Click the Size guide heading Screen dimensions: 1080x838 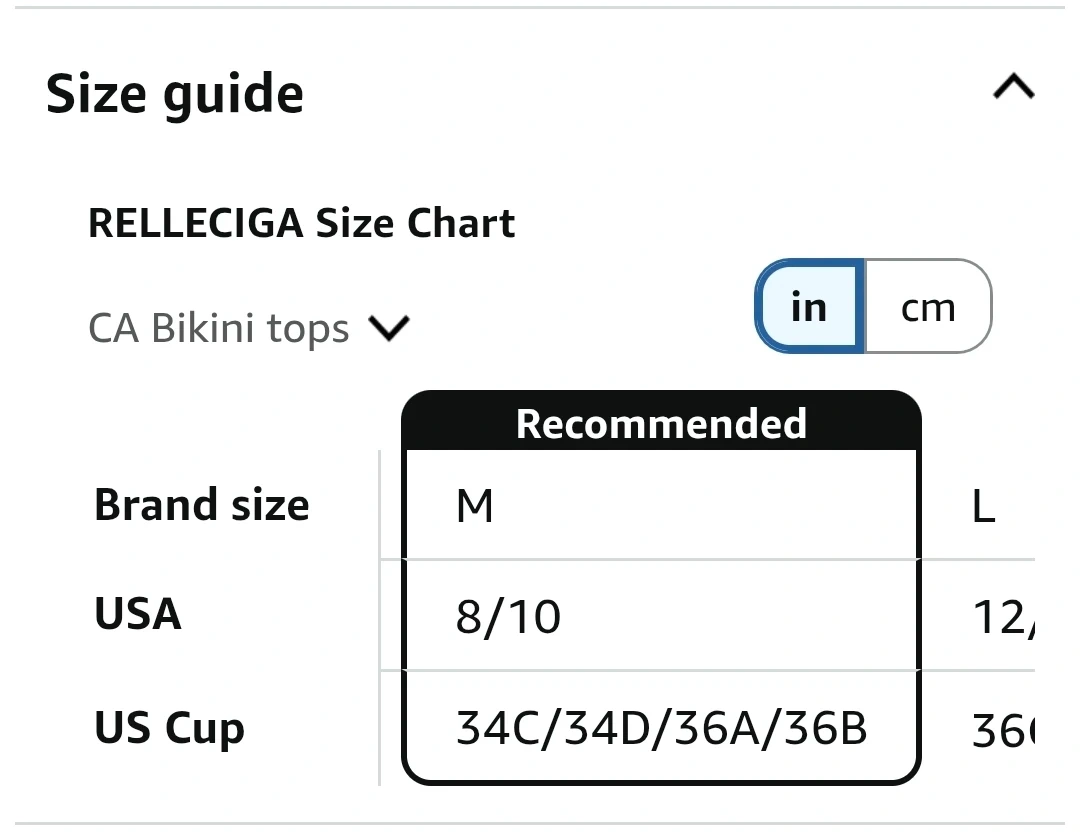click(175, 94)
